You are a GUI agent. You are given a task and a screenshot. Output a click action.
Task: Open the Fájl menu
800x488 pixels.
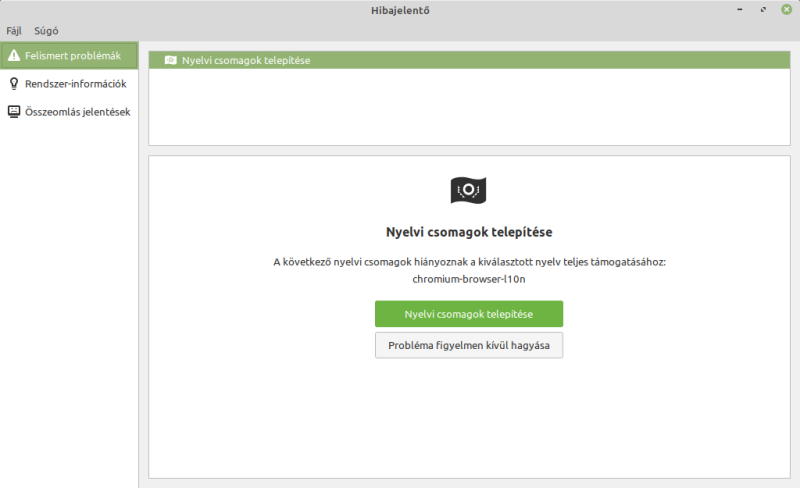pyautogui.click(x=14, y=31)
